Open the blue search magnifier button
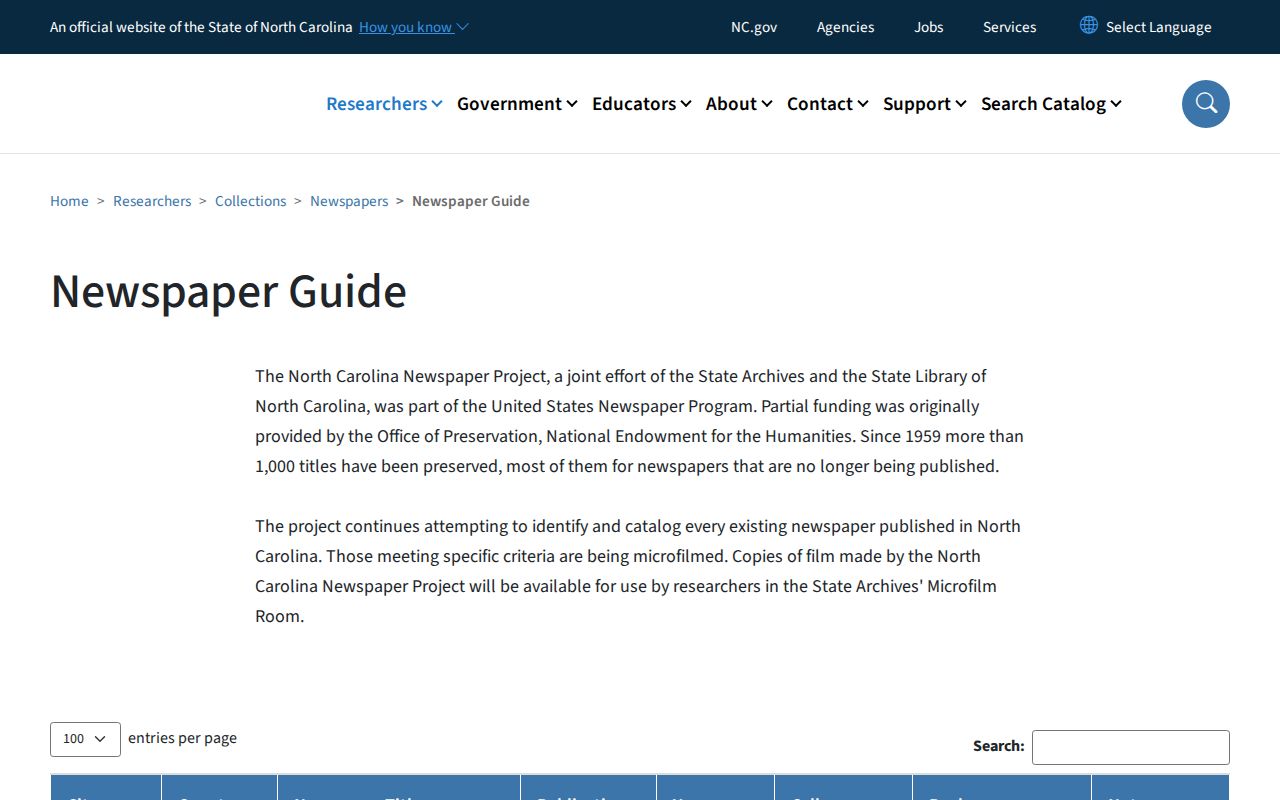This screenshot has width=1280, height=800. coord(1206,104)
